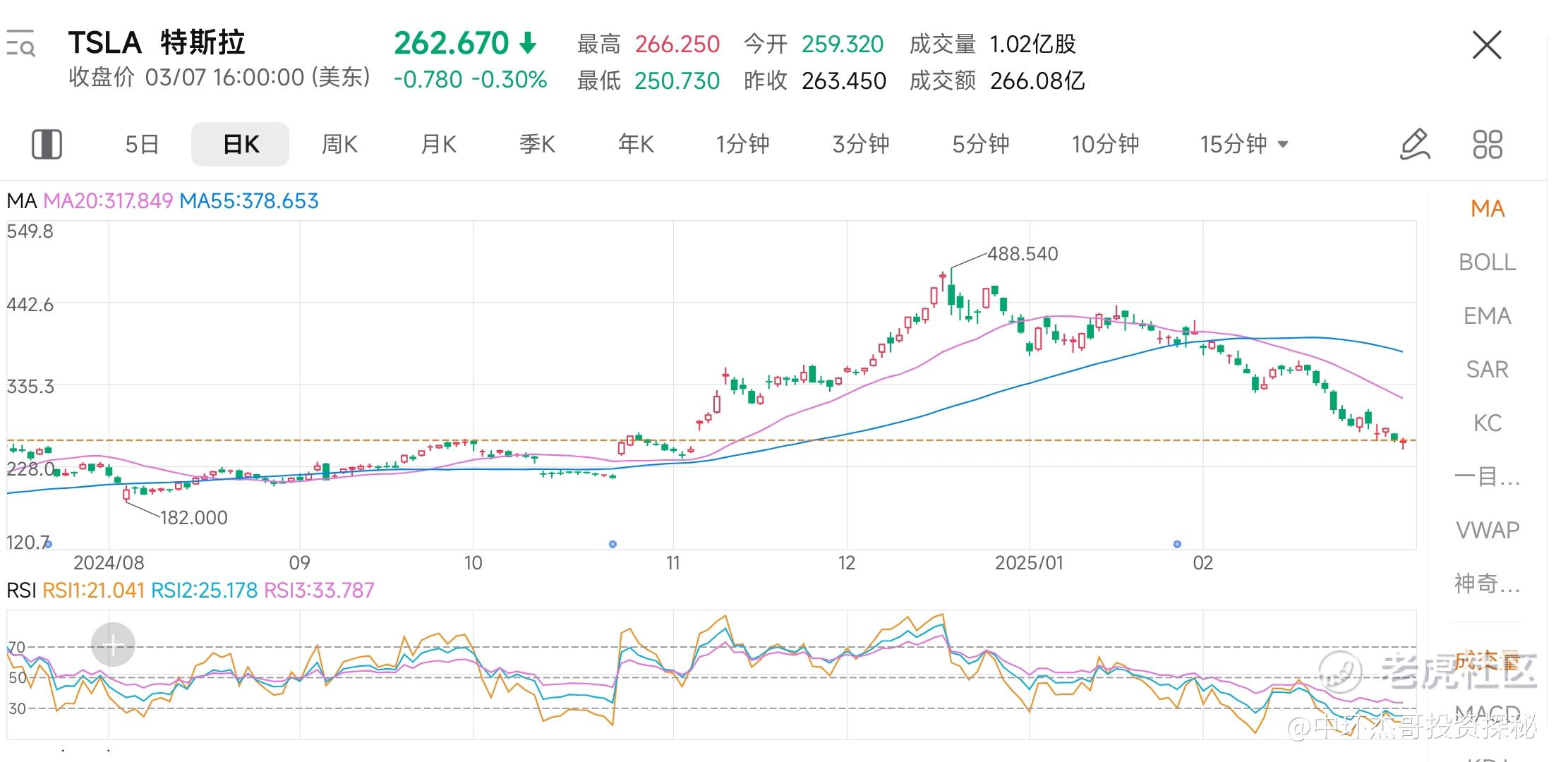Click the RSI3:33.787 legend value
Screen dimensions: 1568x762
(319, 590)
